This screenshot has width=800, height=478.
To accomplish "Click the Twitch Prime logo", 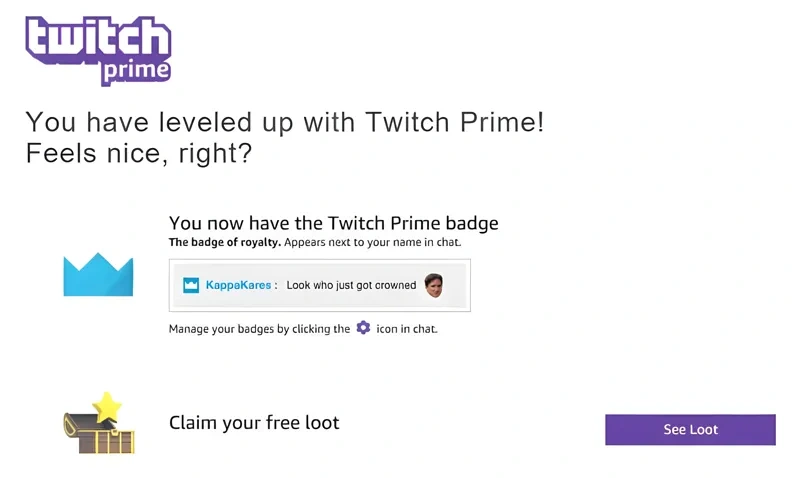I will pos(98,51).
